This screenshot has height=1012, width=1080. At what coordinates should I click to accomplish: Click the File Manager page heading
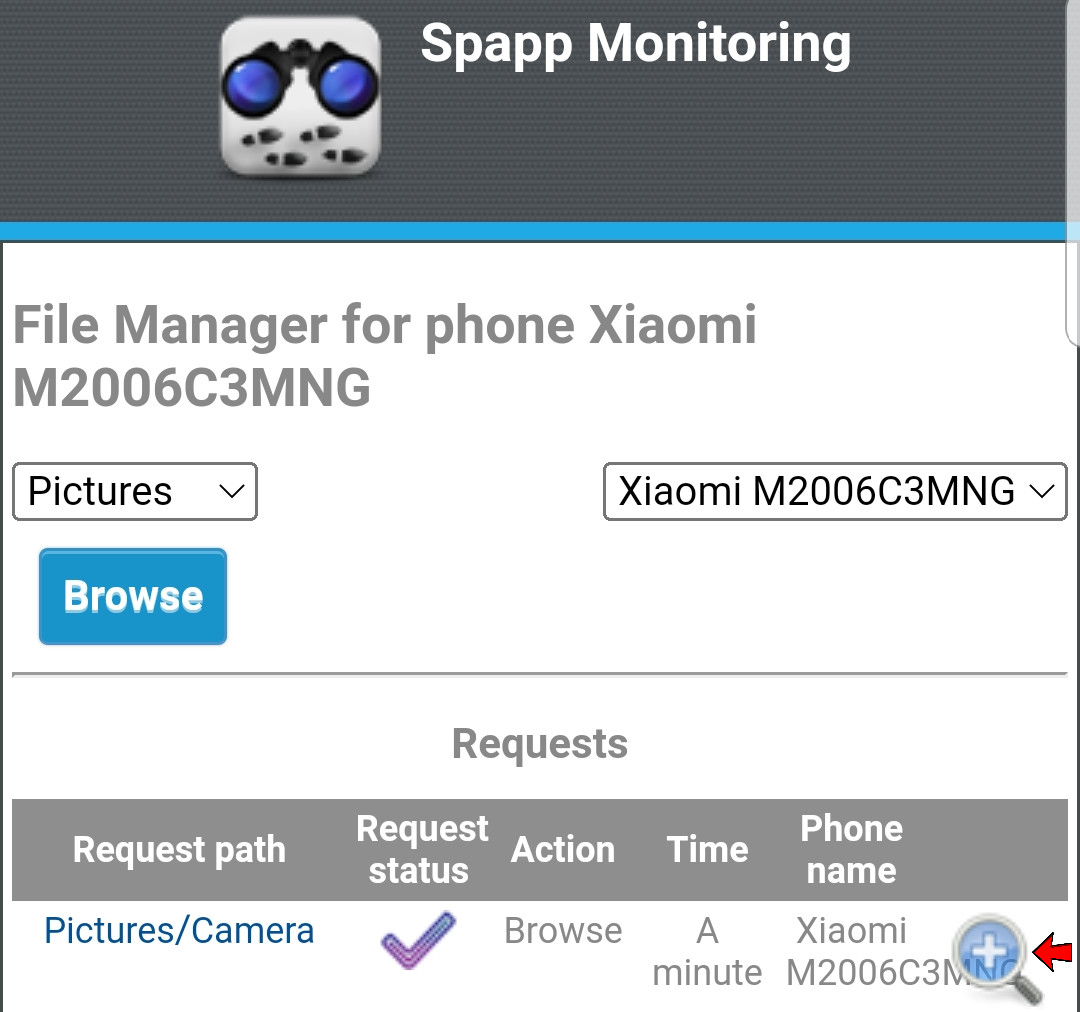pyautogui.click(x=384, y=355)
